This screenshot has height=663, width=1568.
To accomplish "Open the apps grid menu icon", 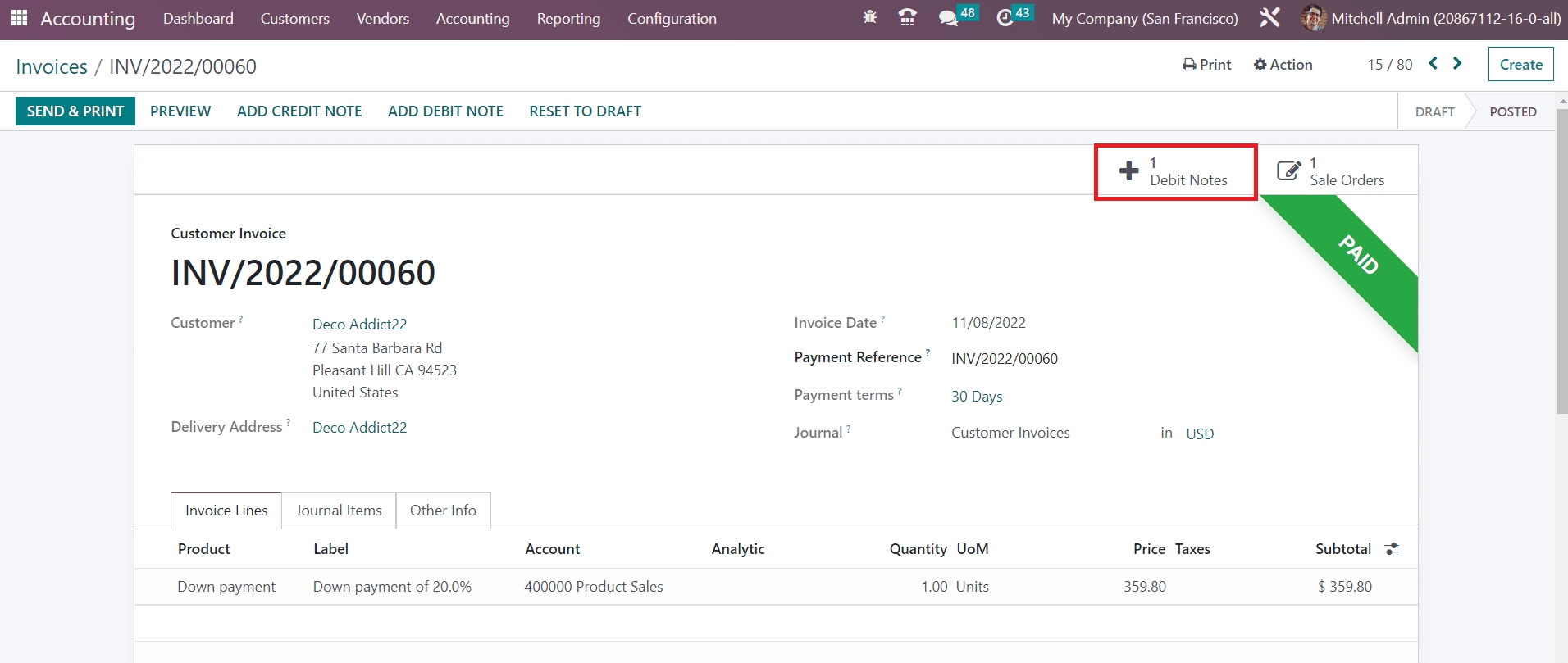I will coord(19,18).
